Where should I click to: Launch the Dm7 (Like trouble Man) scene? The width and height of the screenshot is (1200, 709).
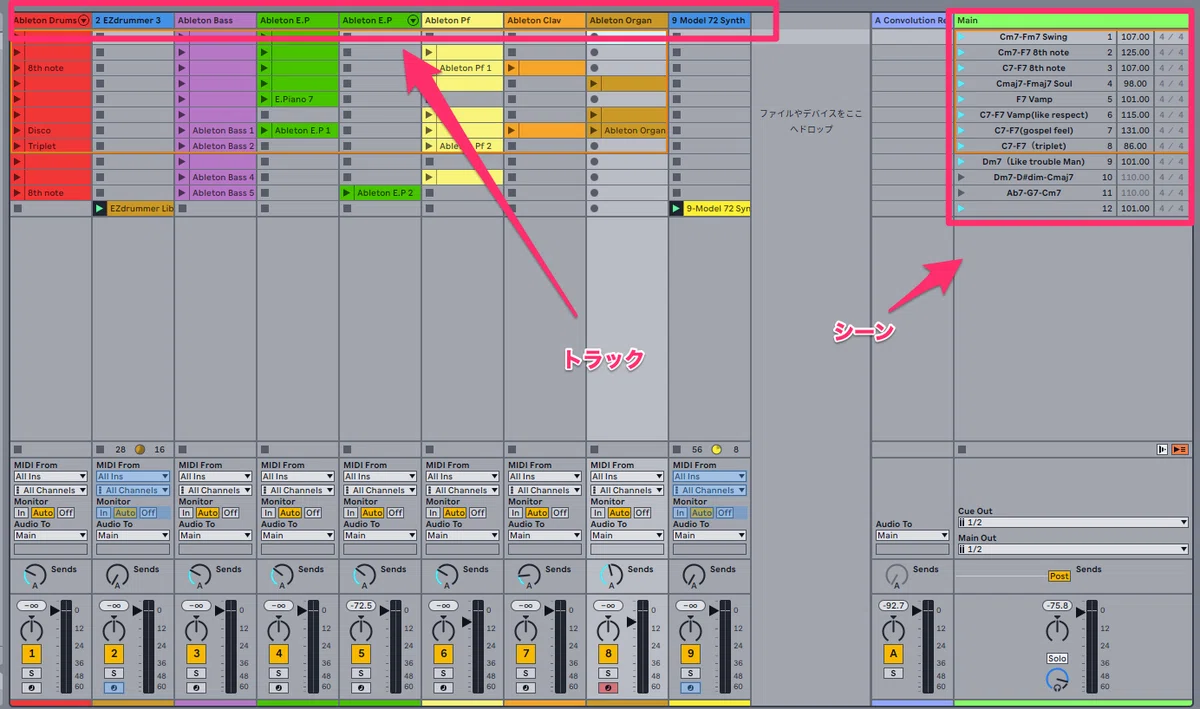(961, 161)
